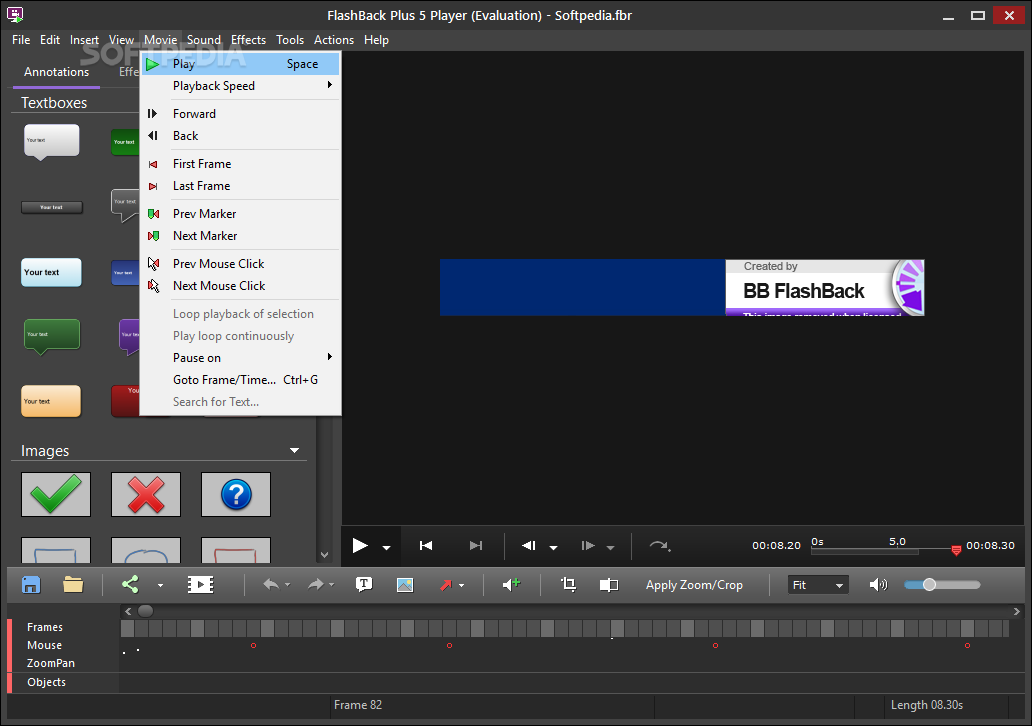Viewport: 1032px width, 726px height.
Task: Select the blue question mark image
Action: (x=236, y=494)
